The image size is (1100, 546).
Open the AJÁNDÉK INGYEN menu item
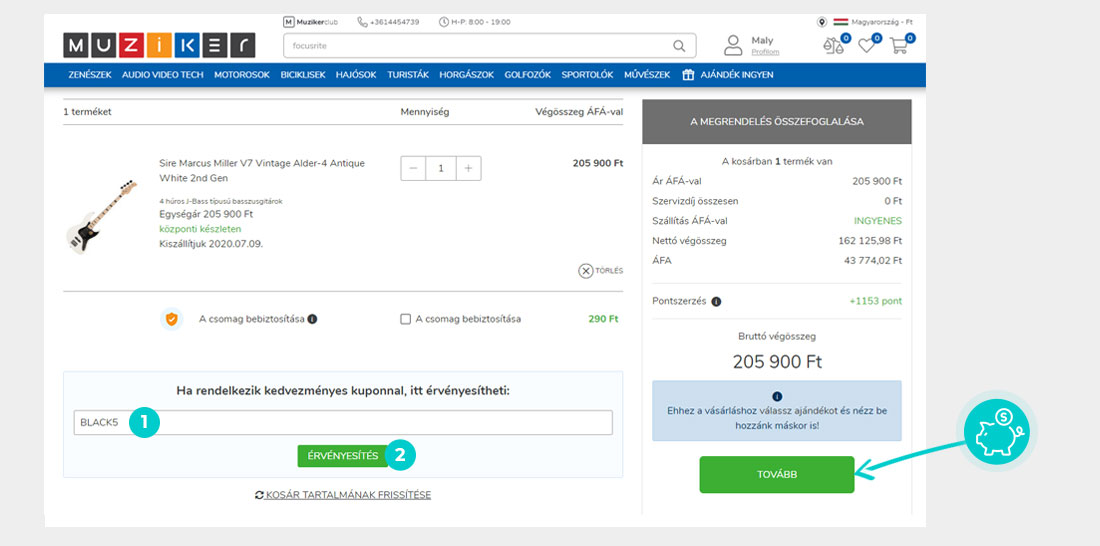737,74
